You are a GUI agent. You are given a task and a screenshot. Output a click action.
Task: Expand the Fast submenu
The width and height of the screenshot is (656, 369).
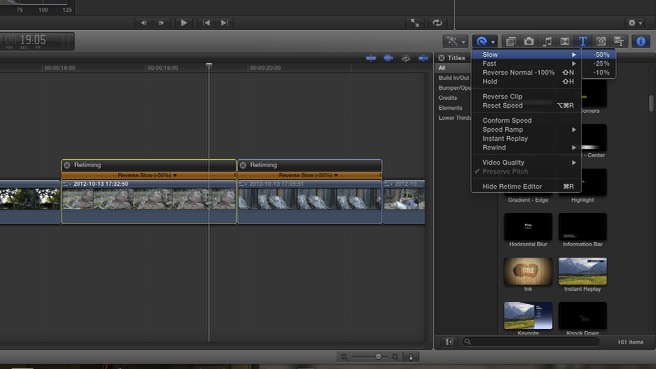tap(526, 64)
